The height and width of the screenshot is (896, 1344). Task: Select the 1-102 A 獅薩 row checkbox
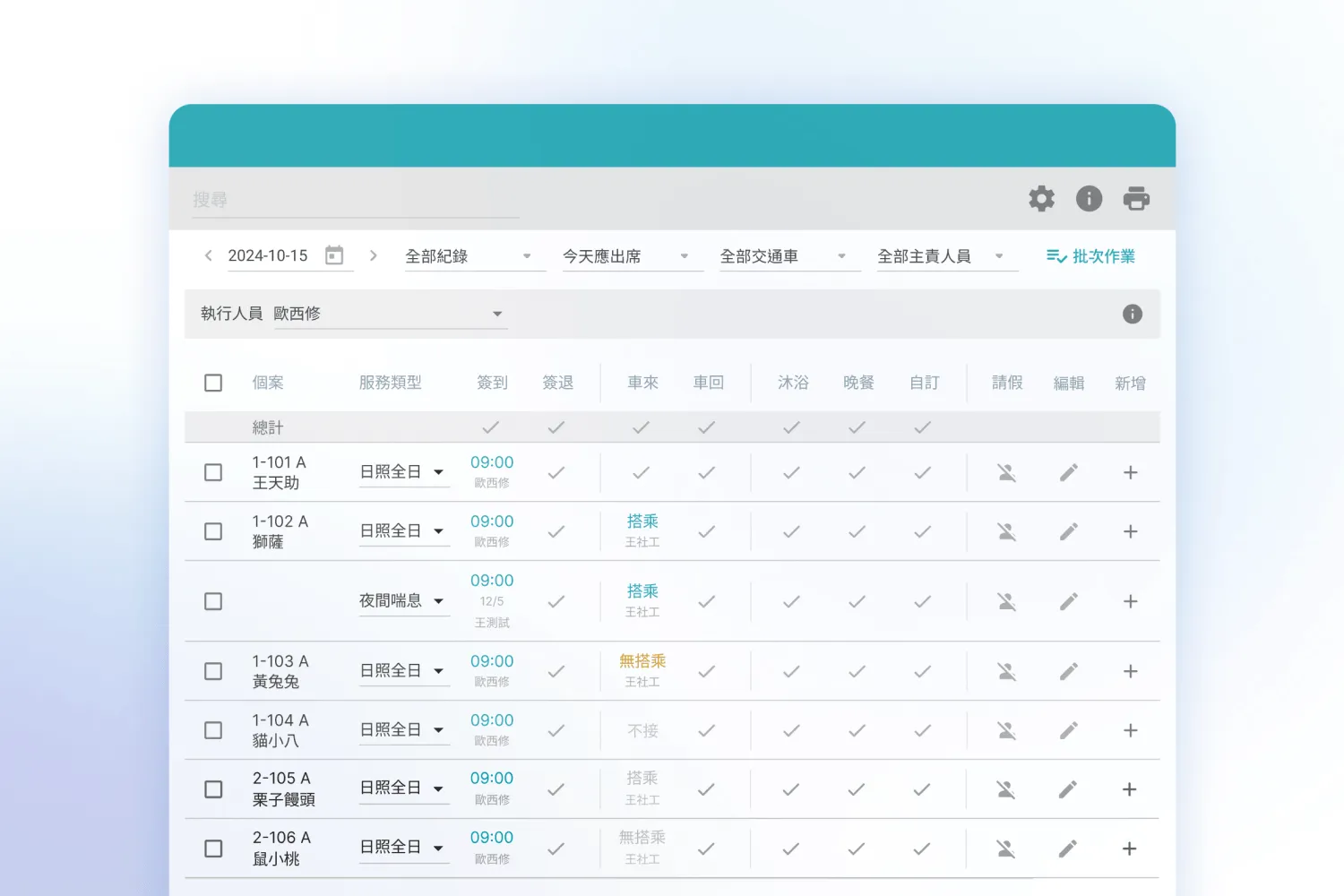[x=213, y=531]
